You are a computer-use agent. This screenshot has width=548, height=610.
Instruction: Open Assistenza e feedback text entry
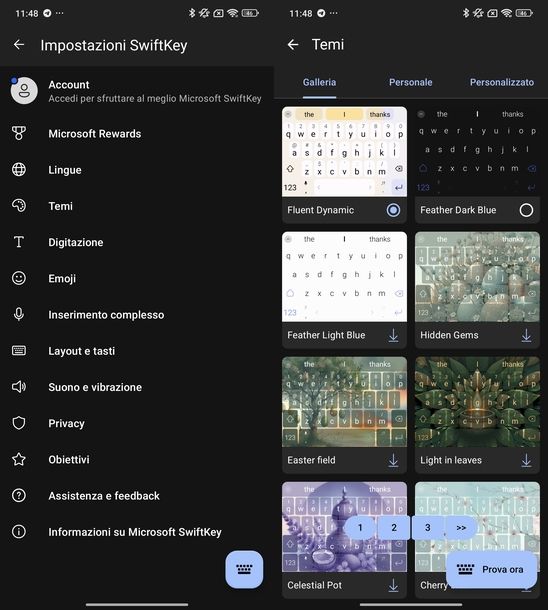pyautogui.click(x=104, y=496)
